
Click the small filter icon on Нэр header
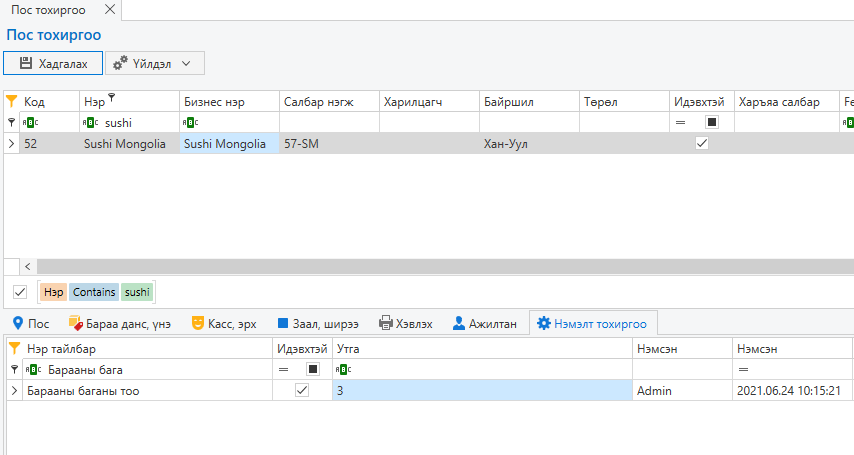click(x=112, y=98)
